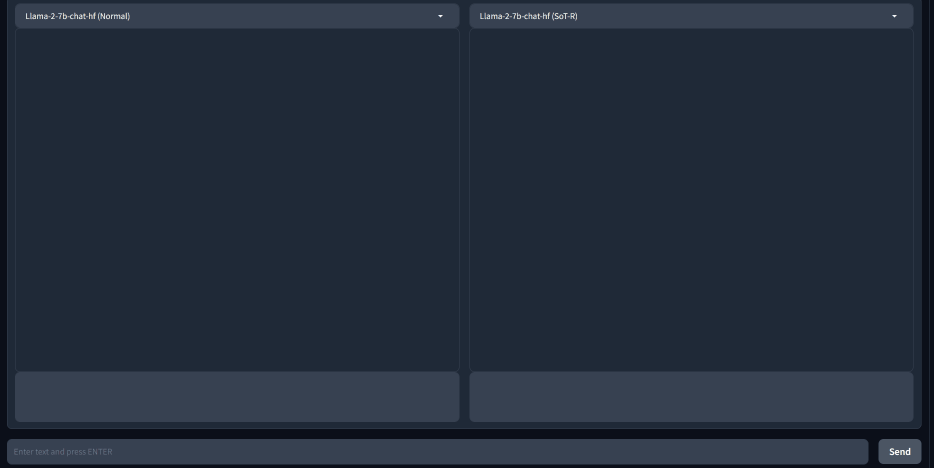Click inside the right SoT-R chat panel
Screen dimensions: 934x468
691,200
